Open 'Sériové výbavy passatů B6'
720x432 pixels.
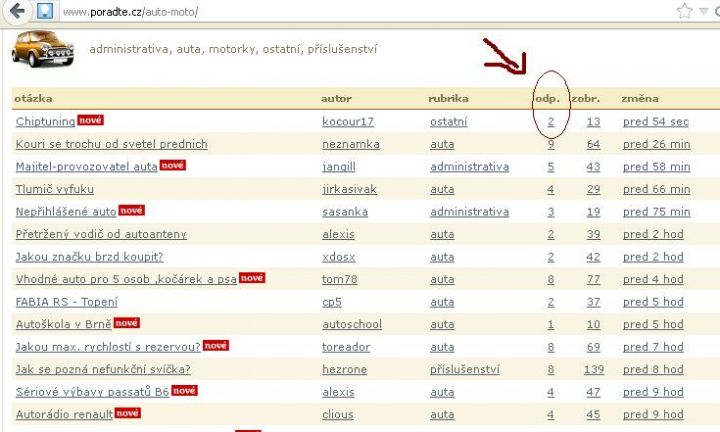pyautogui.click(x=92, y=392)
